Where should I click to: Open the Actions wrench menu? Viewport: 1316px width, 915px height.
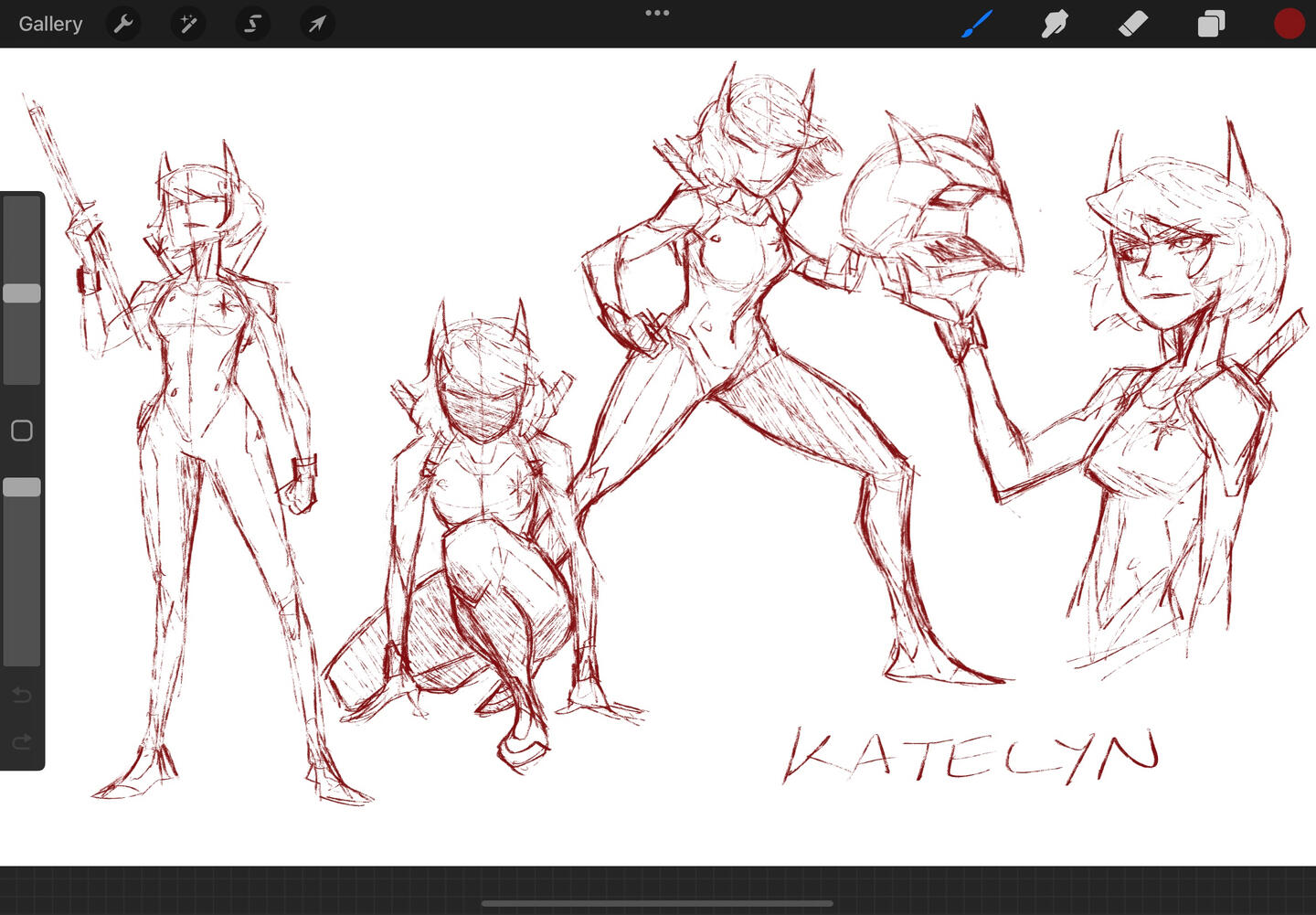123,24
